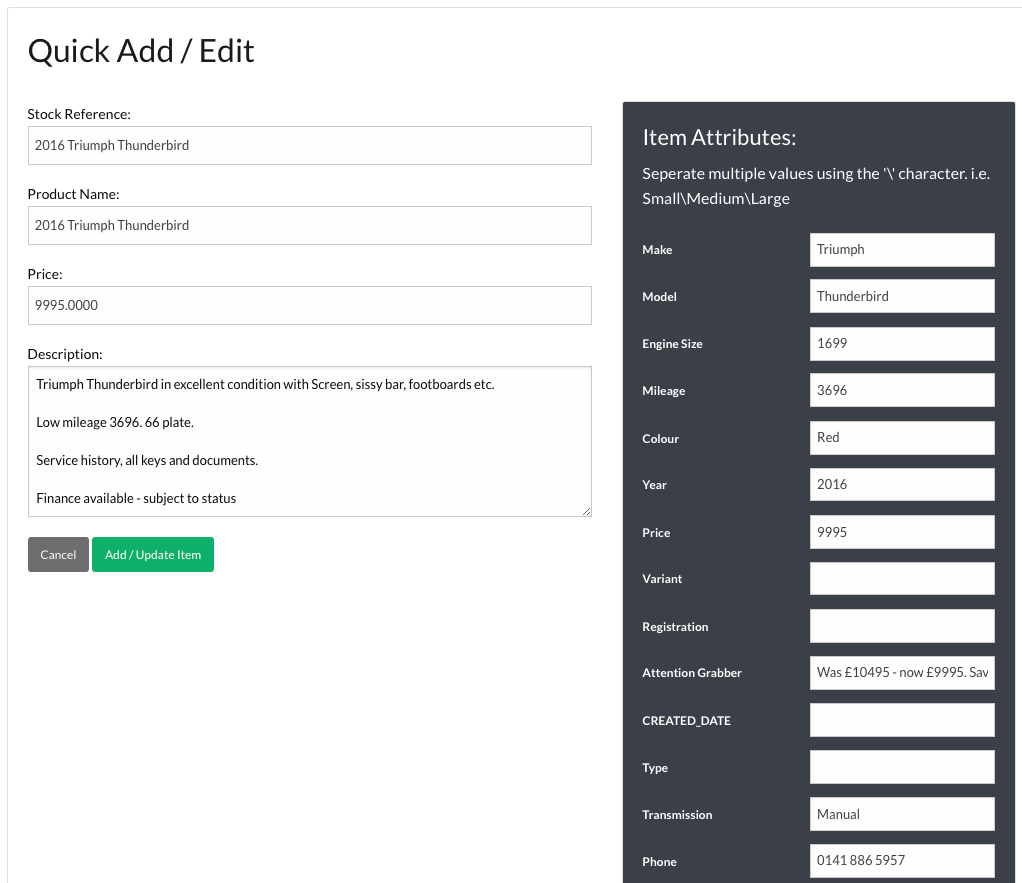Click the Engine Size field
1022x883 pixels.
tap(901, 344)
